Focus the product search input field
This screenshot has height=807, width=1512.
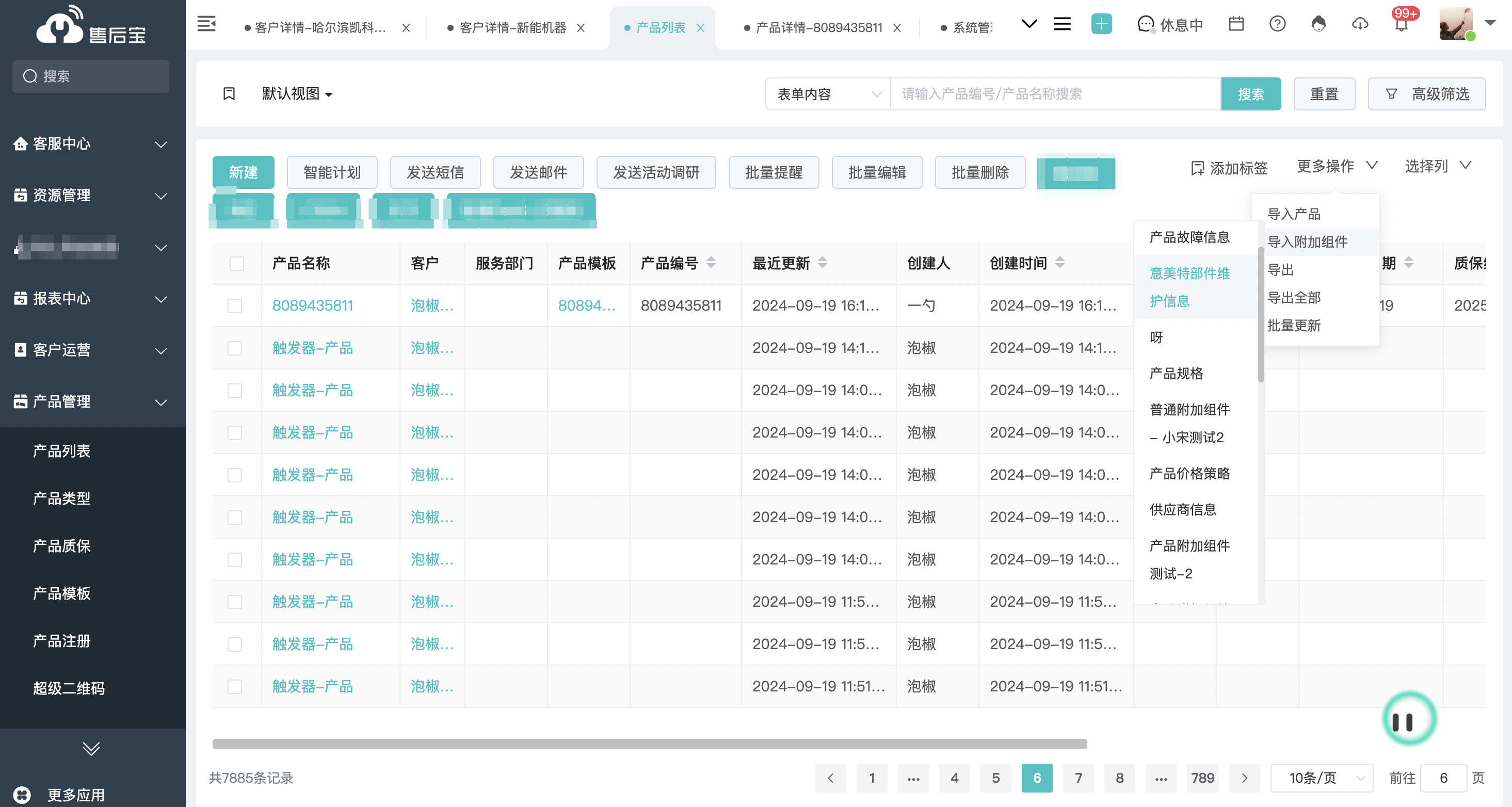point(1055,94)
